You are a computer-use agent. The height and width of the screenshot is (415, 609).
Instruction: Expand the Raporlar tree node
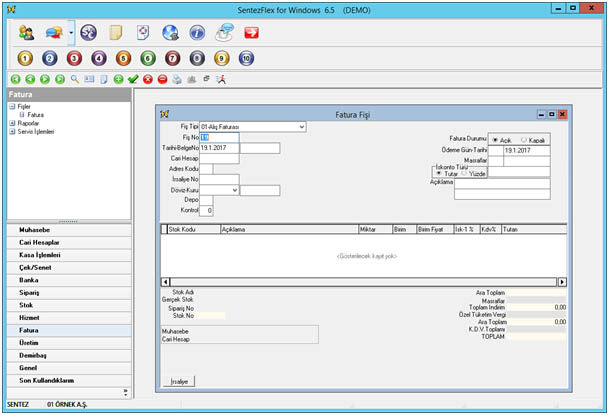[x=12, y=123]
